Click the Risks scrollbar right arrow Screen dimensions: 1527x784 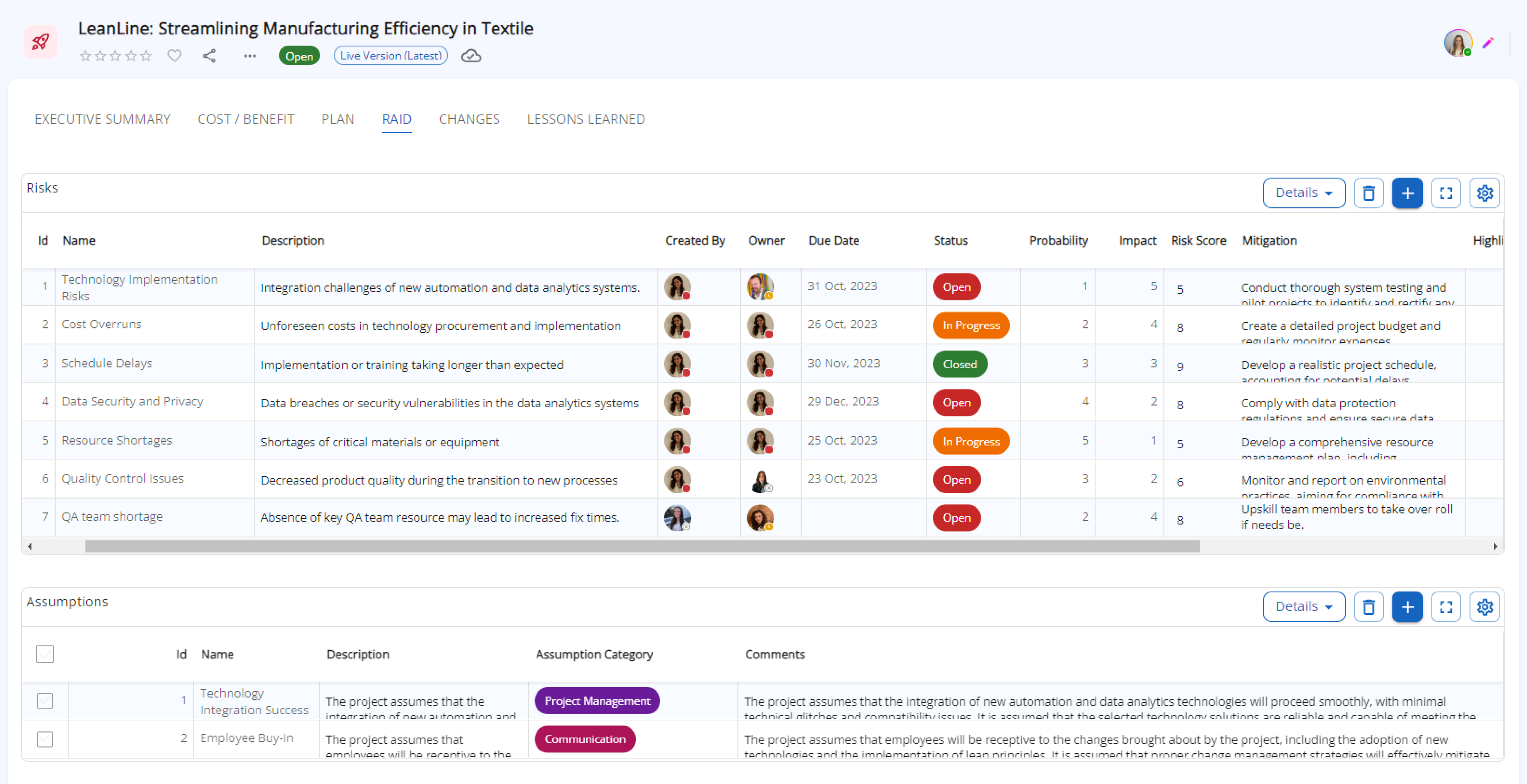click(x=1495, y=546)
